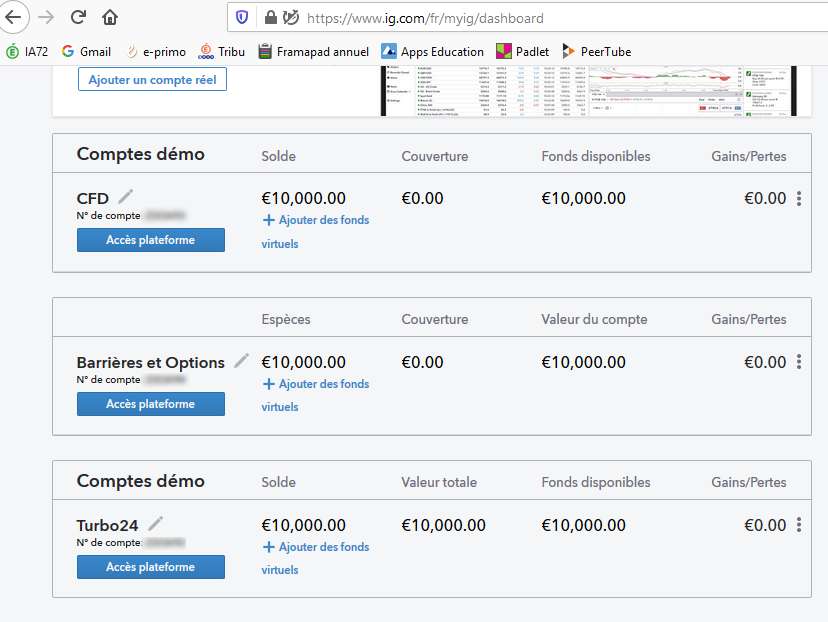Expand the Turbo24 account options menu

[x=799, y=525]
